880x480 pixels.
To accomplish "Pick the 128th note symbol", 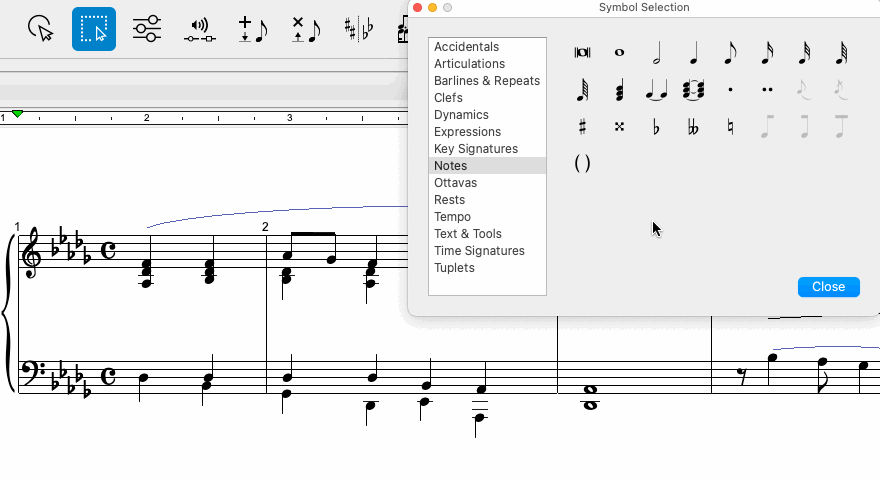I will (582, 90).
